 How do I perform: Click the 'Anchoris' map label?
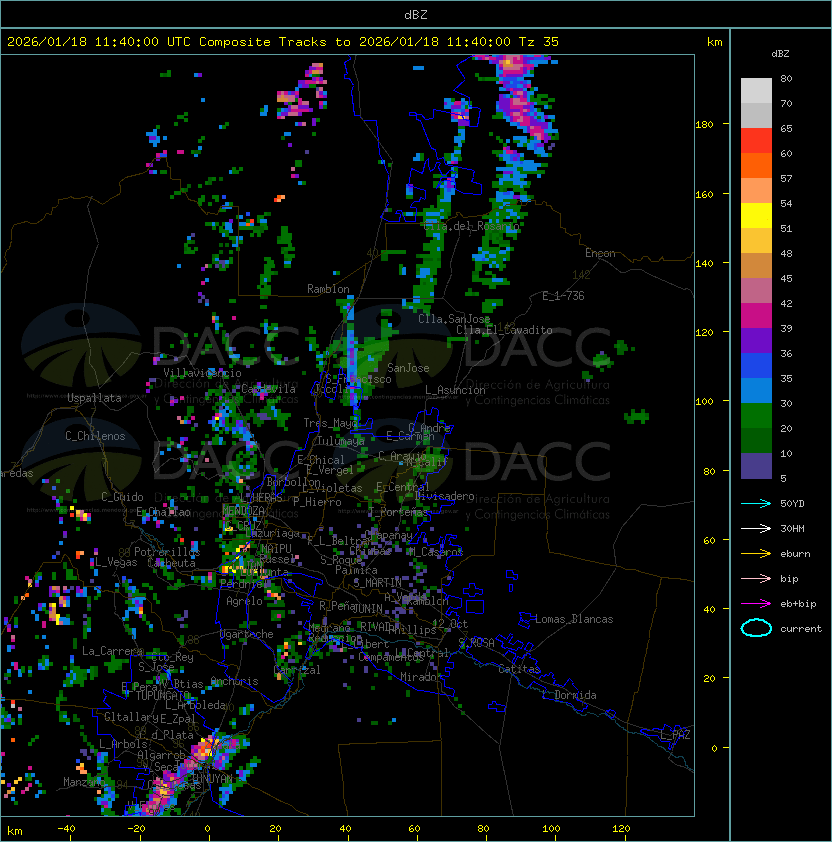234,681
